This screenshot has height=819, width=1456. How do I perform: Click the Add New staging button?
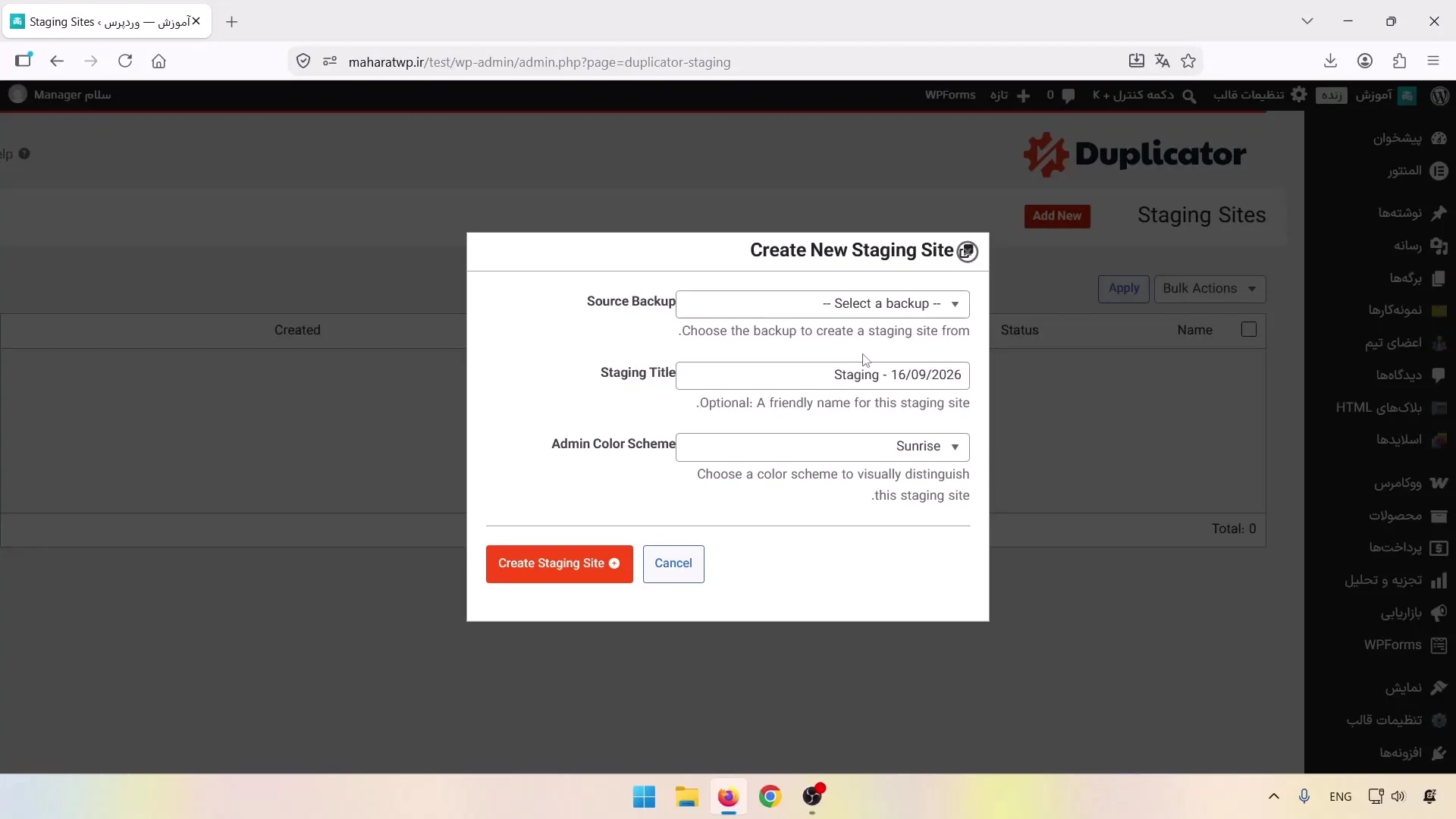click(1057, 216)
